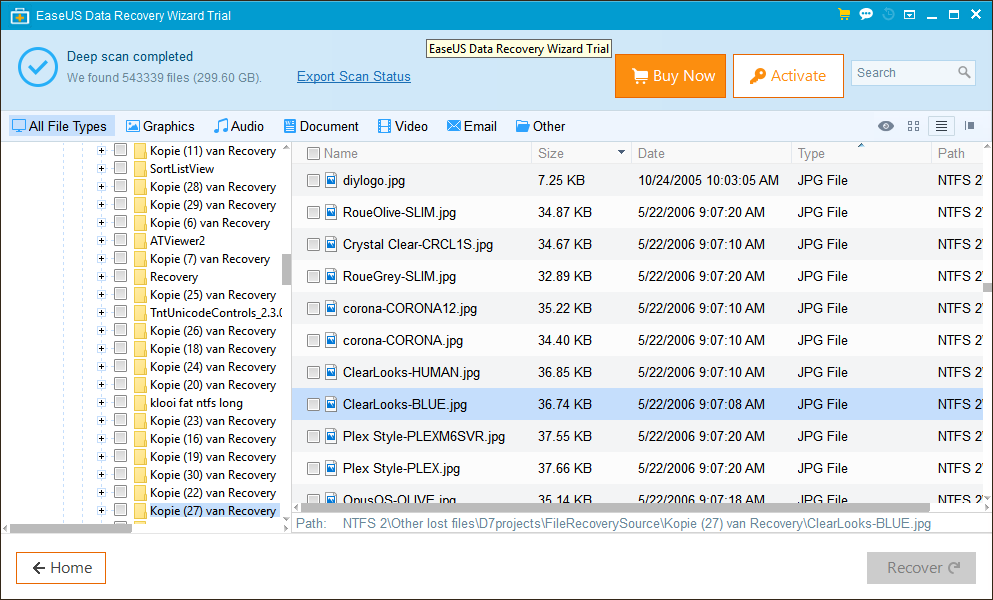The width and height of the screenshot is (993, 600).
Task: Switch to details list view
Action: [940, 126]
